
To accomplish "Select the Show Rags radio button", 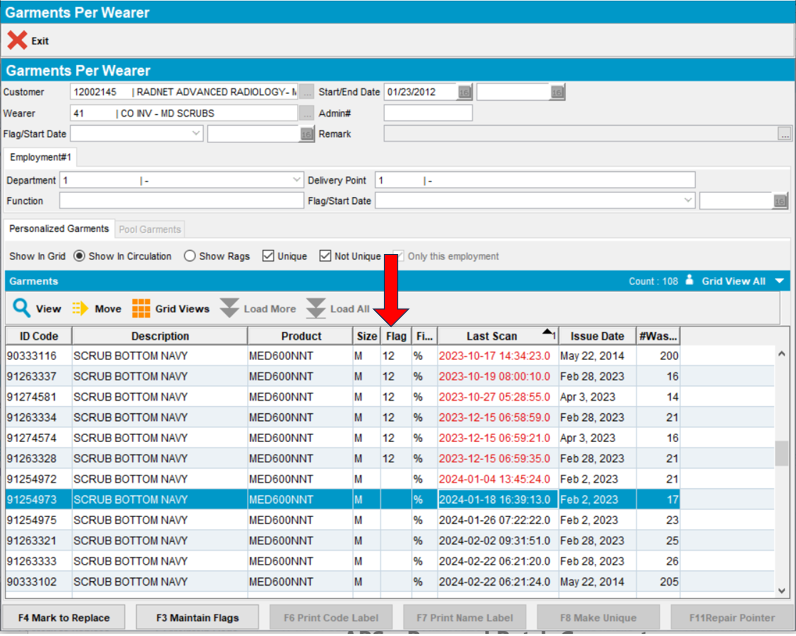I will [190, 257].
